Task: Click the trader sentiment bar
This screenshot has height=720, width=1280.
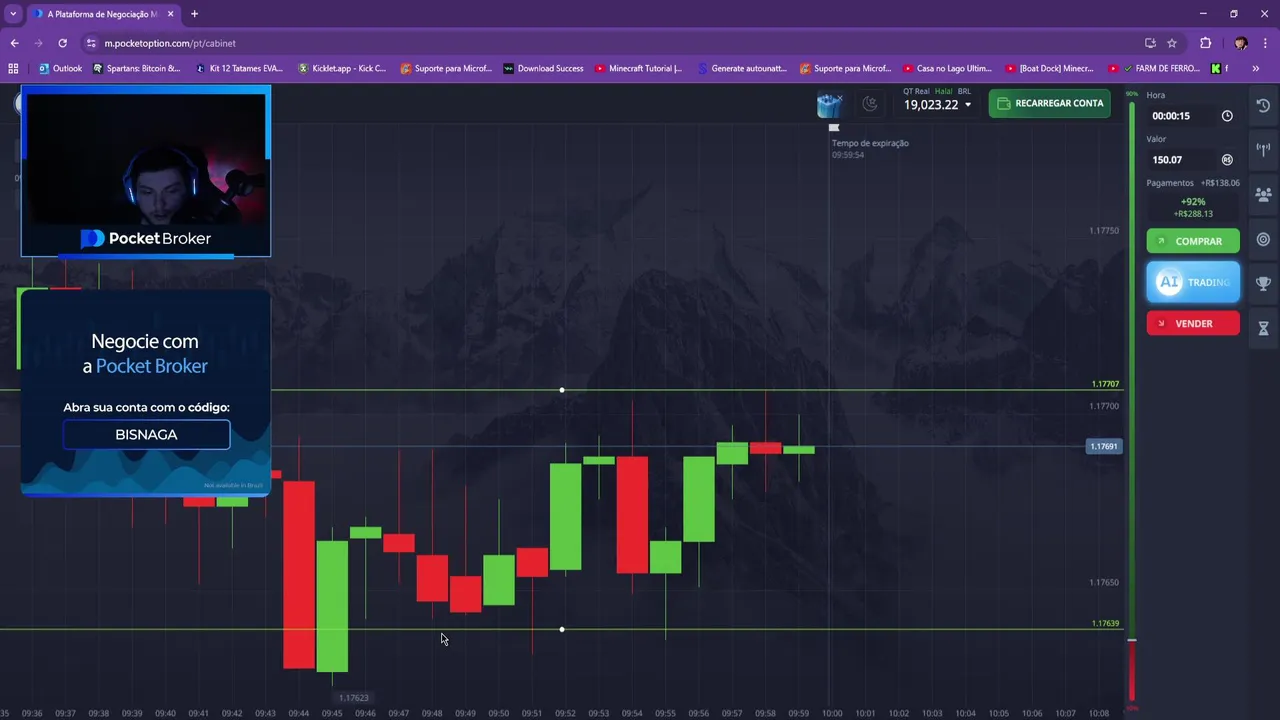Action: (1132, 400)
